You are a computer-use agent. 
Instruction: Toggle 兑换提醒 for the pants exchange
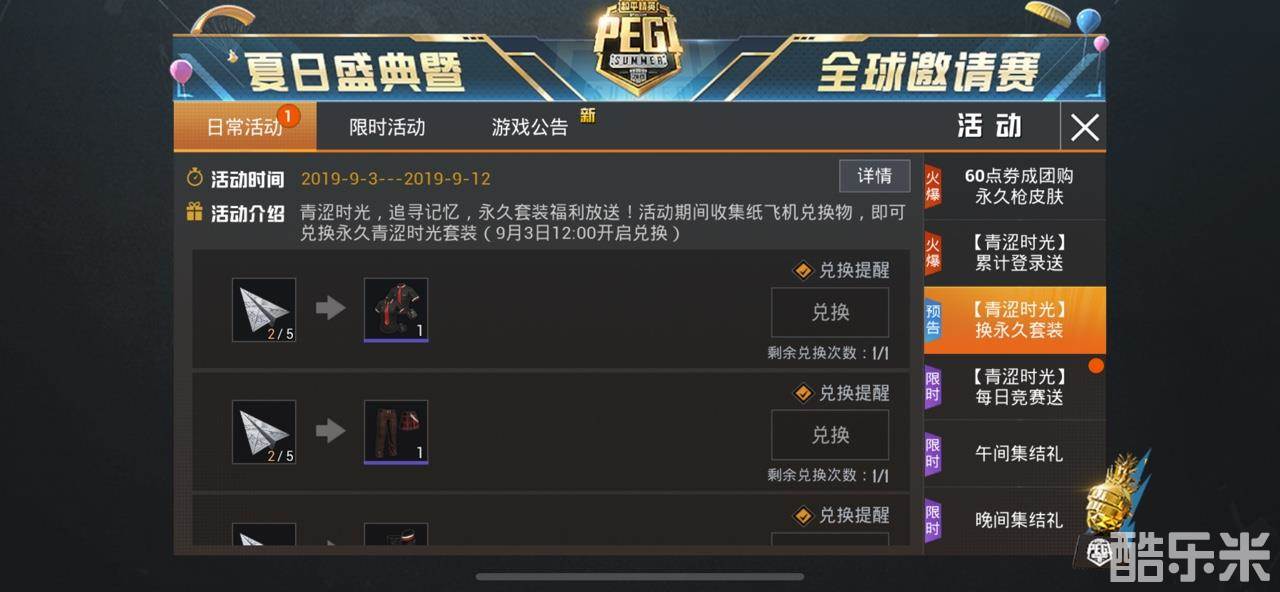842,393
